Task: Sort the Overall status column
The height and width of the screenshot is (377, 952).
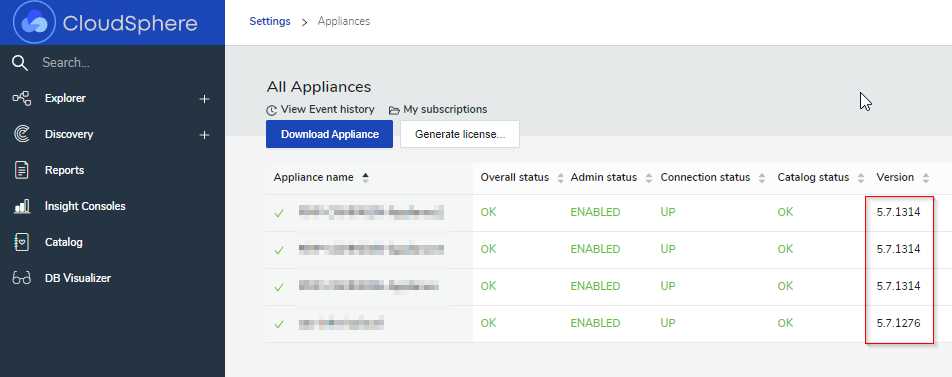Action: click(x=560, y=178)
